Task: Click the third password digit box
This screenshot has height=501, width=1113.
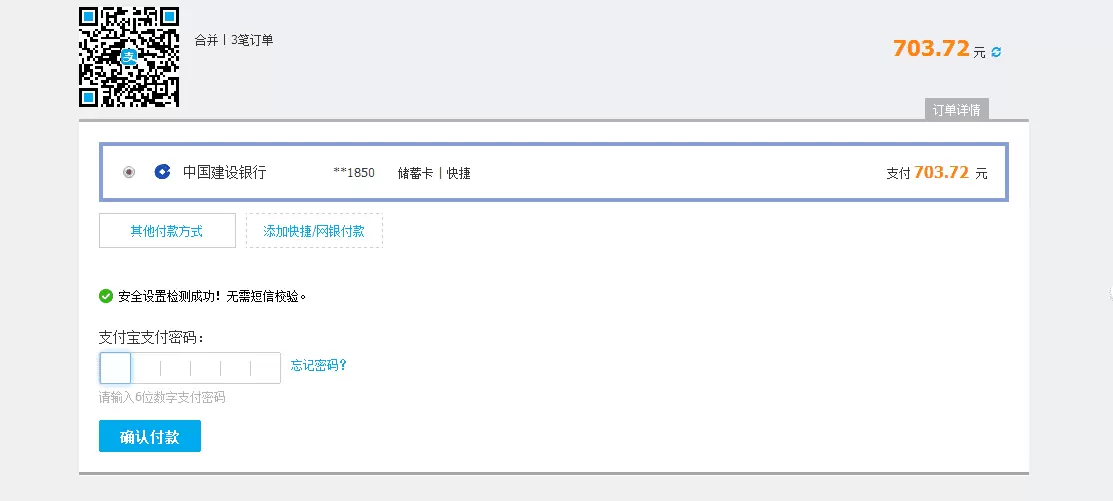Action: (175, 368)
